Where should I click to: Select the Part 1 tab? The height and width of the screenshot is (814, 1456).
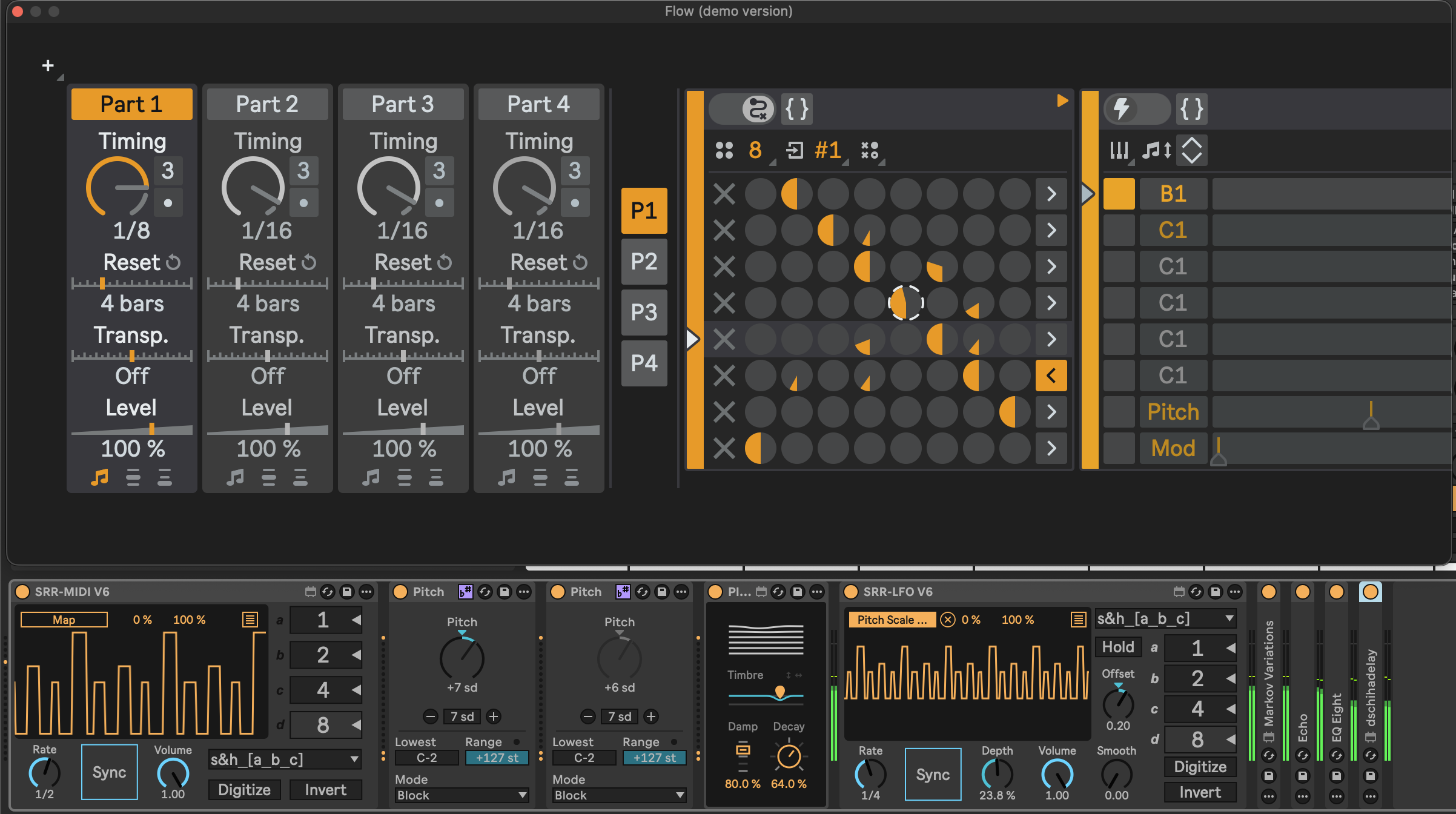click(131, 104)
